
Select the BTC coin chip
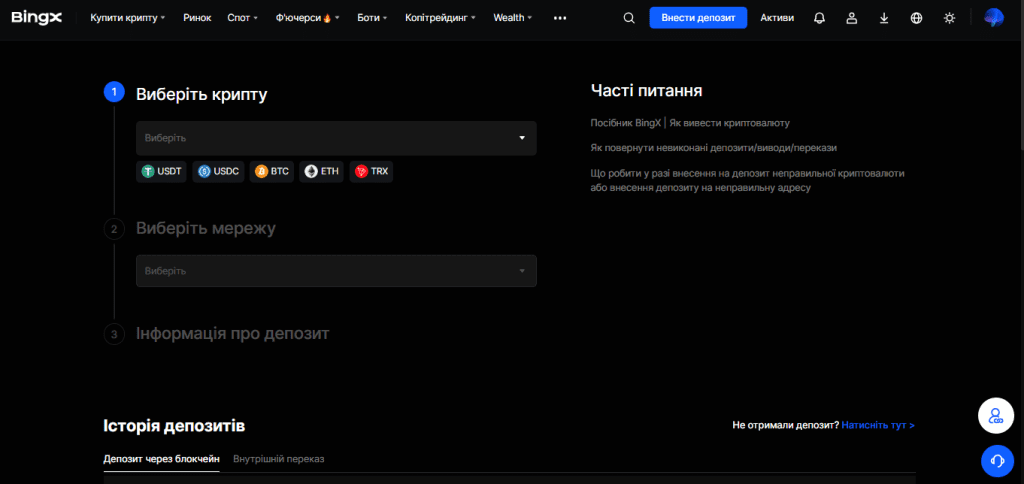click(272, 172)
